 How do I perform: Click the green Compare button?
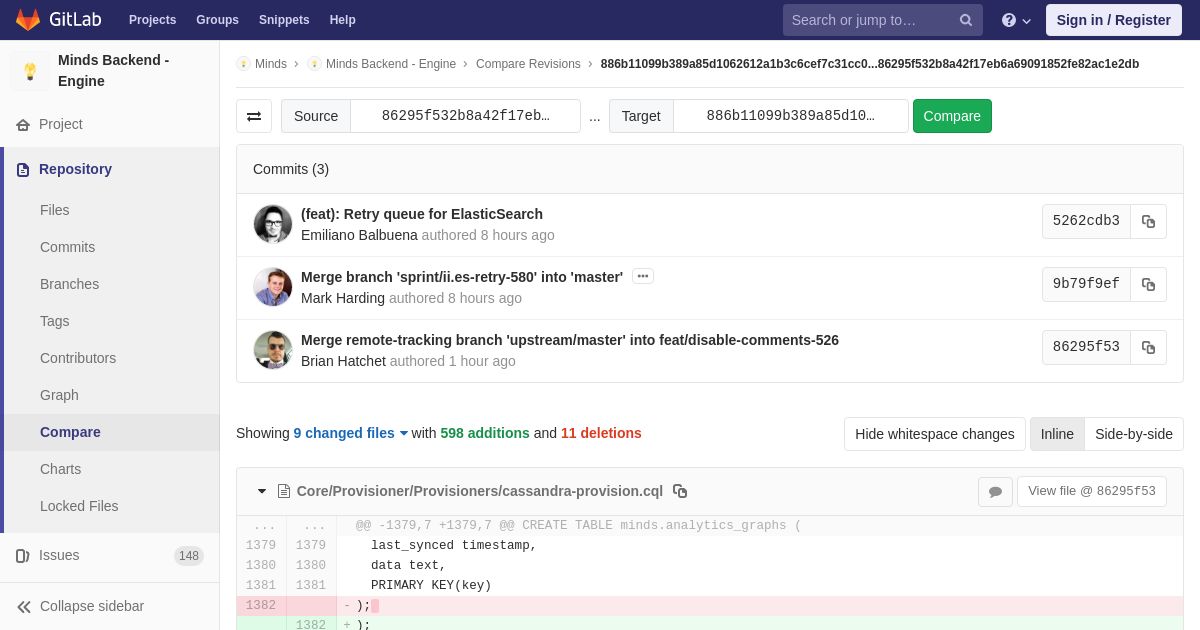pos(952,116)
